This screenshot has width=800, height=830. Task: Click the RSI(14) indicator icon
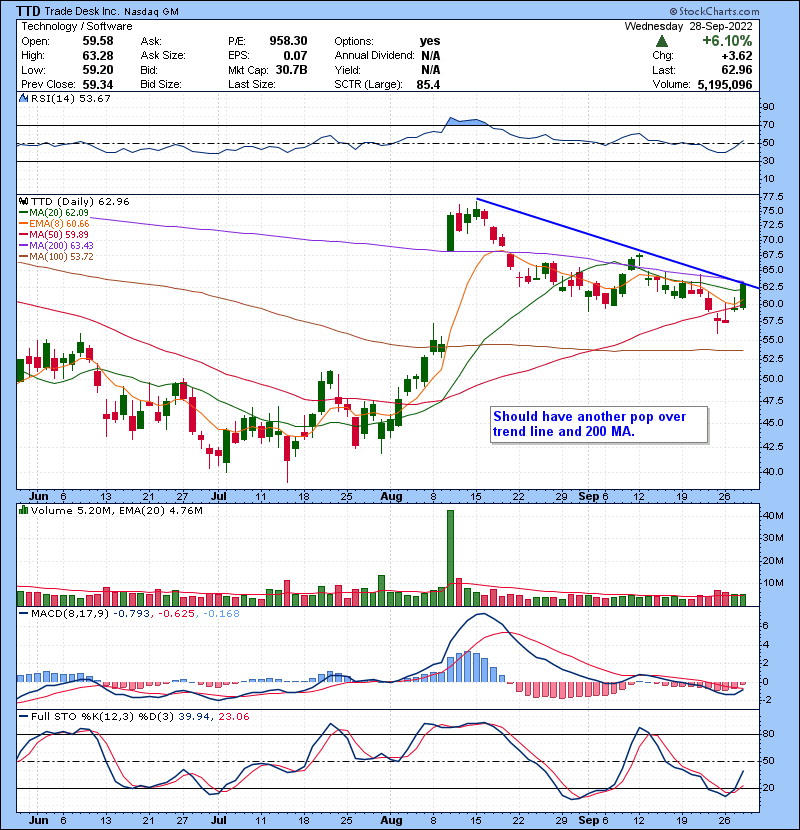coord(23,98)
